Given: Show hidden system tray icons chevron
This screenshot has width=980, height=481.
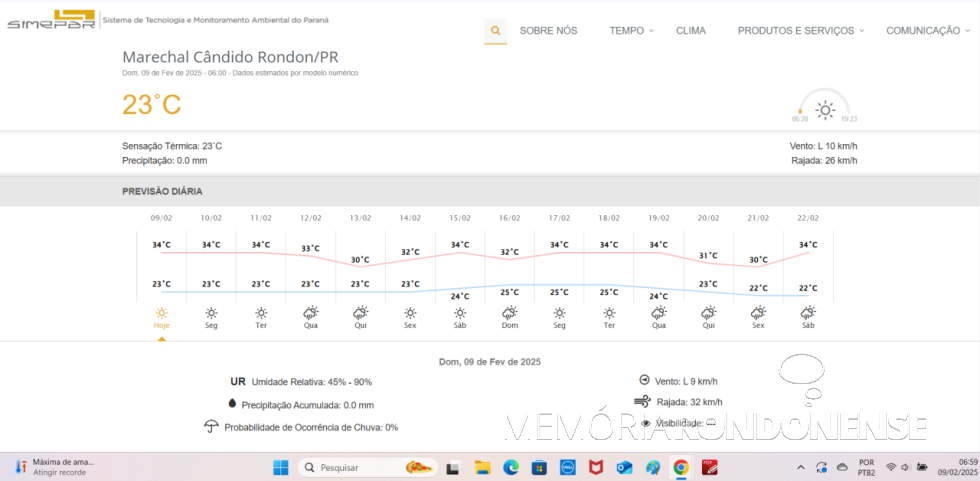Looking at the screenshot, I should pos(800,467).
